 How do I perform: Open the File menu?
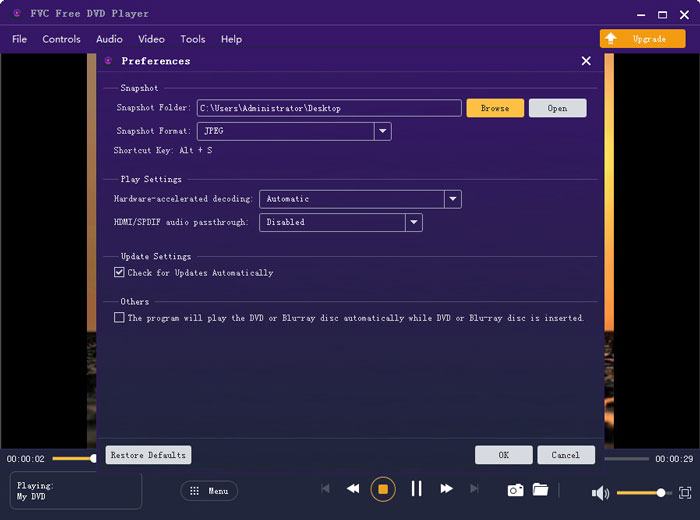(x=19, y=39)
